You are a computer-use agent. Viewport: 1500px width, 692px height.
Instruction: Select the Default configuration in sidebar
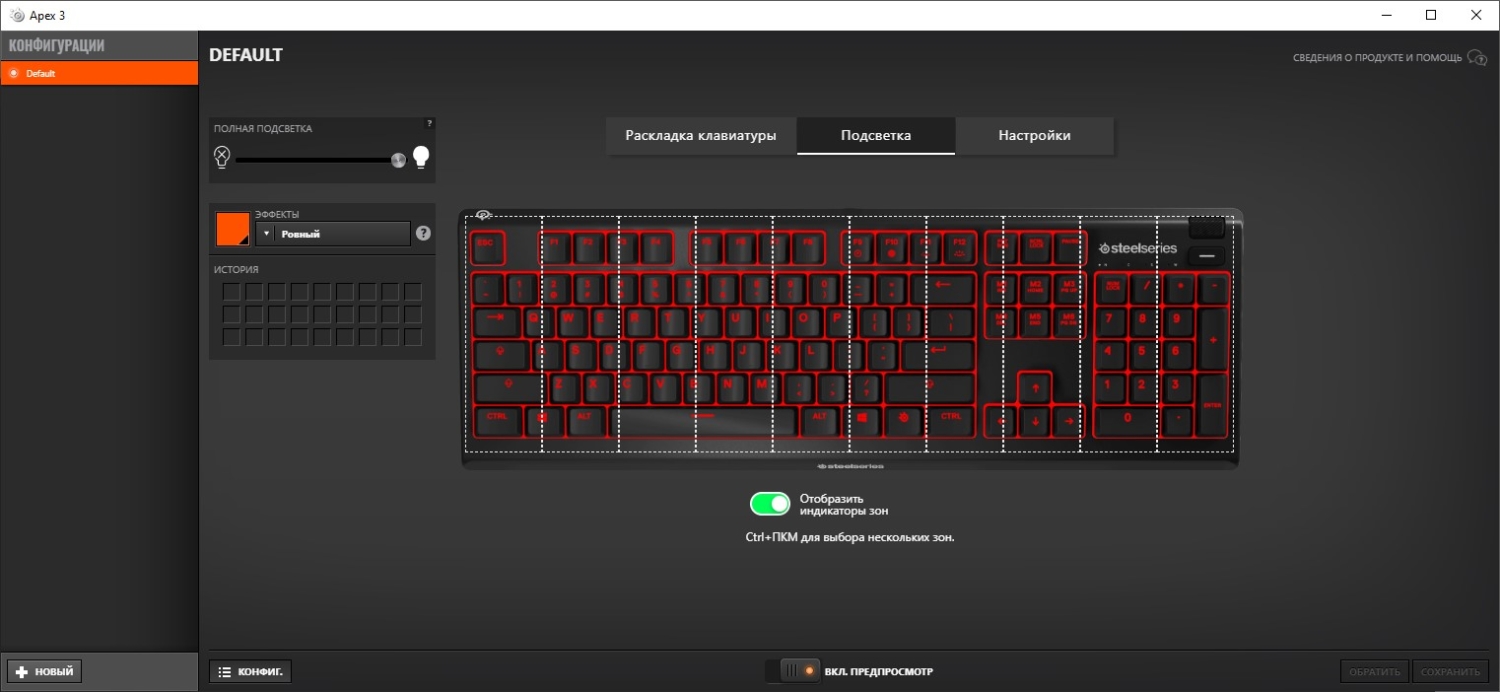point(99,73)
